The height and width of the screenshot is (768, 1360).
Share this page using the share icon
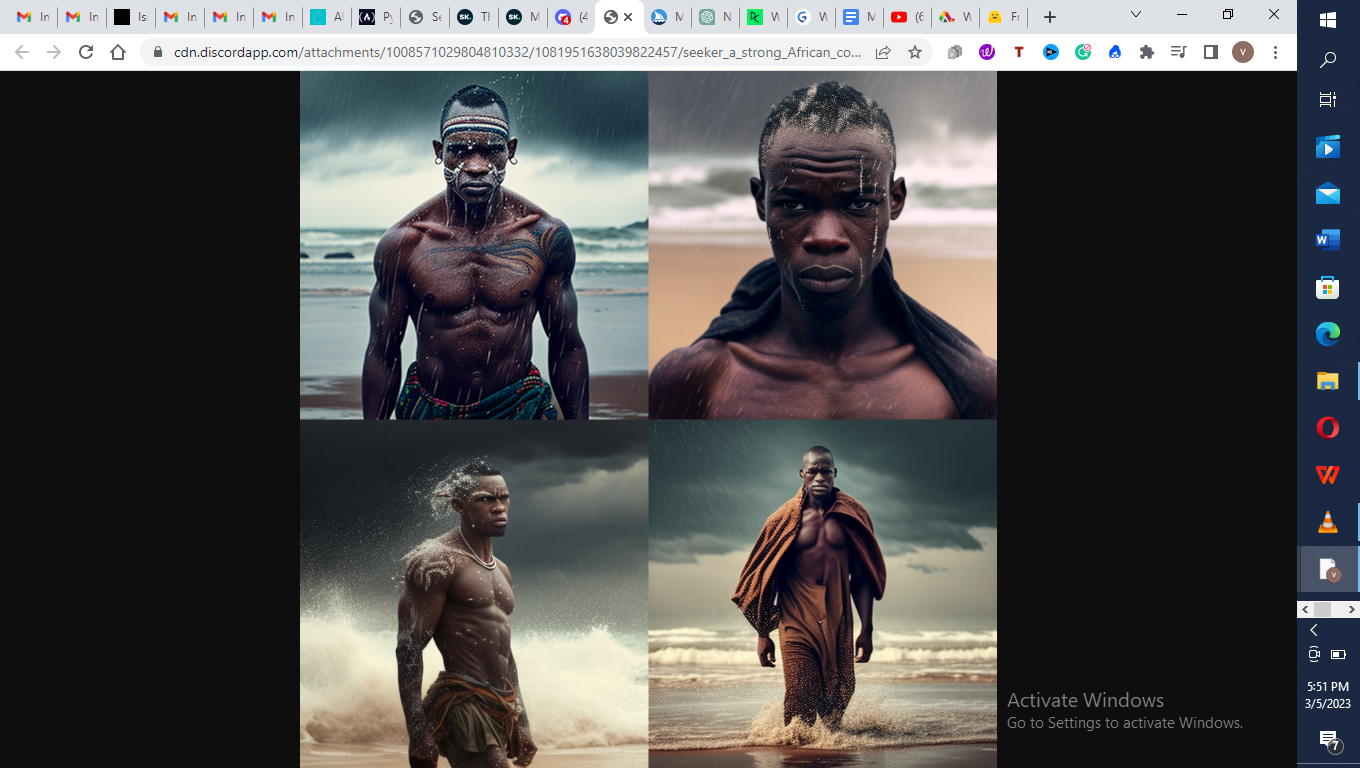coord(883,52)
